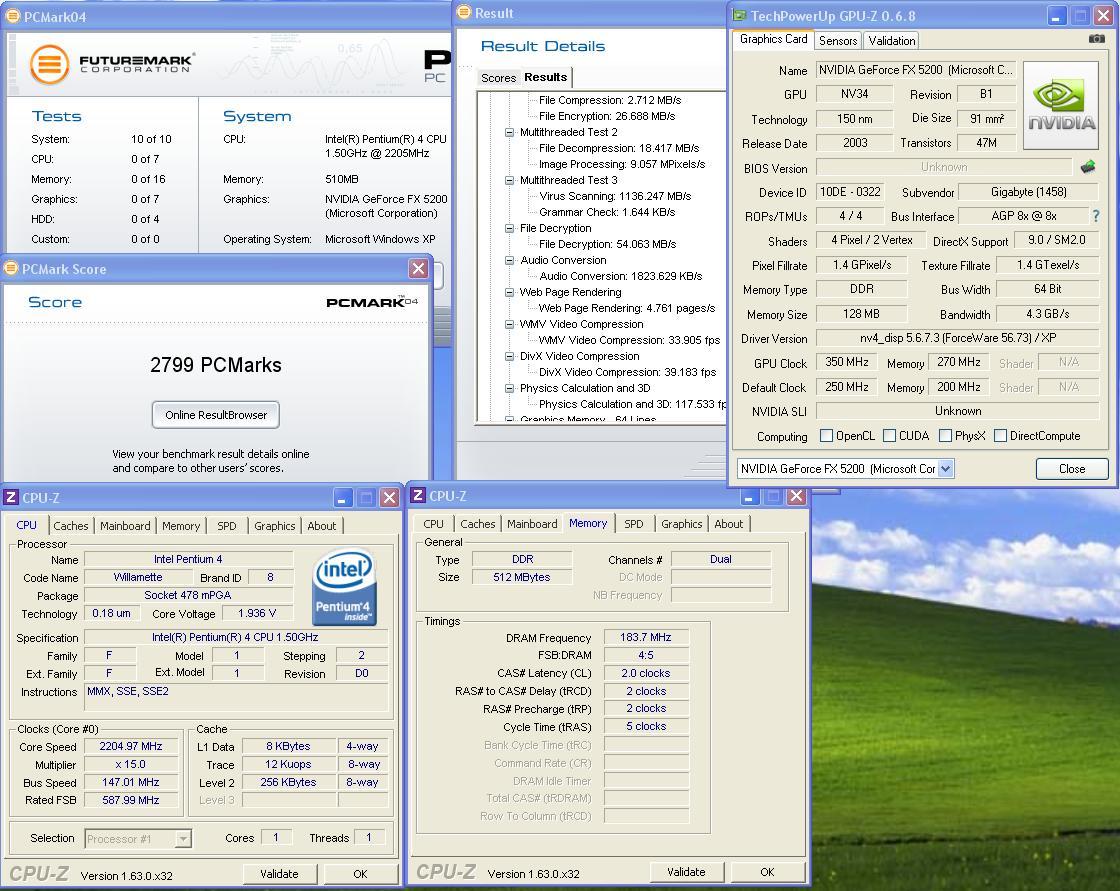Open the Validation tab in GPU-Z

pos(891,41)
